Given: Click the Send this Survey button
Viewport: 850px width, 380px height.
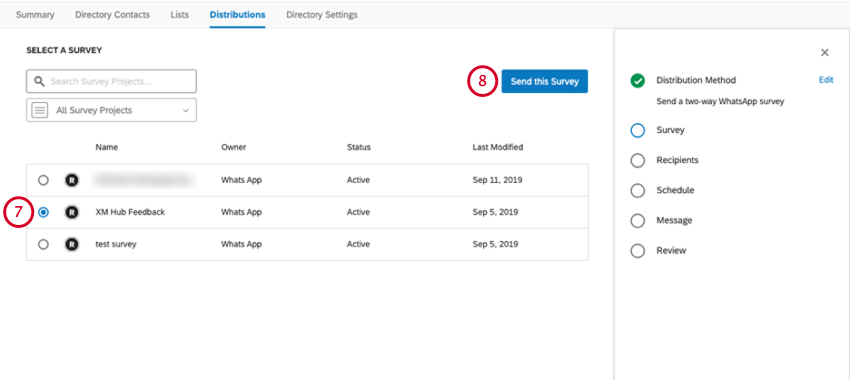Looking at the screenshot, I should [x=544, y=81].
